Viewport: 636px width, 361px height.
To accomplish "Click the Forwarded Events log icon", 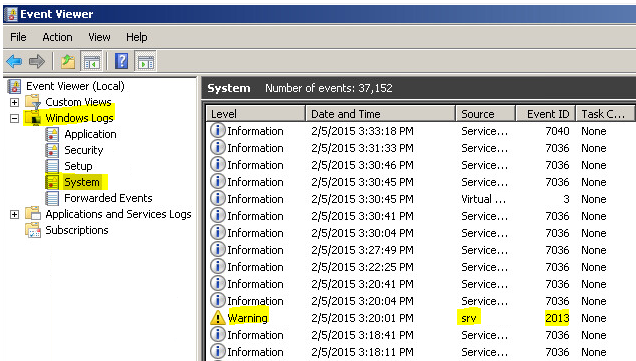I will tap(52, 198).
